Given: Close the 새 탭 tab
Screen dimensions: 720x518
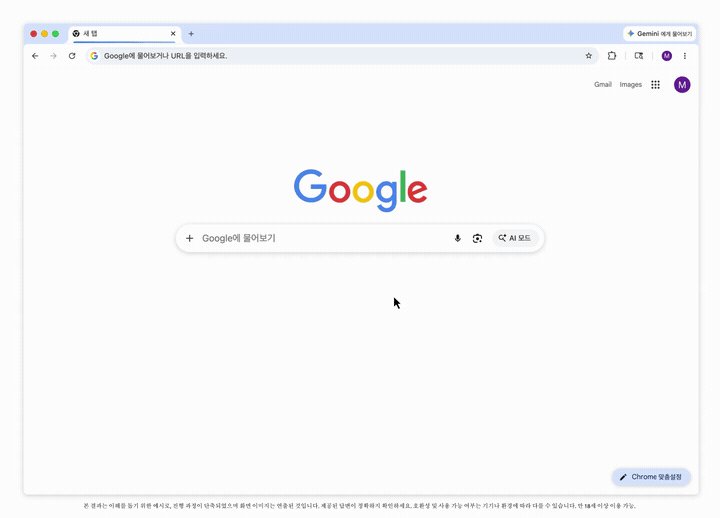Looking at the screenshot, I should point(173,34).
